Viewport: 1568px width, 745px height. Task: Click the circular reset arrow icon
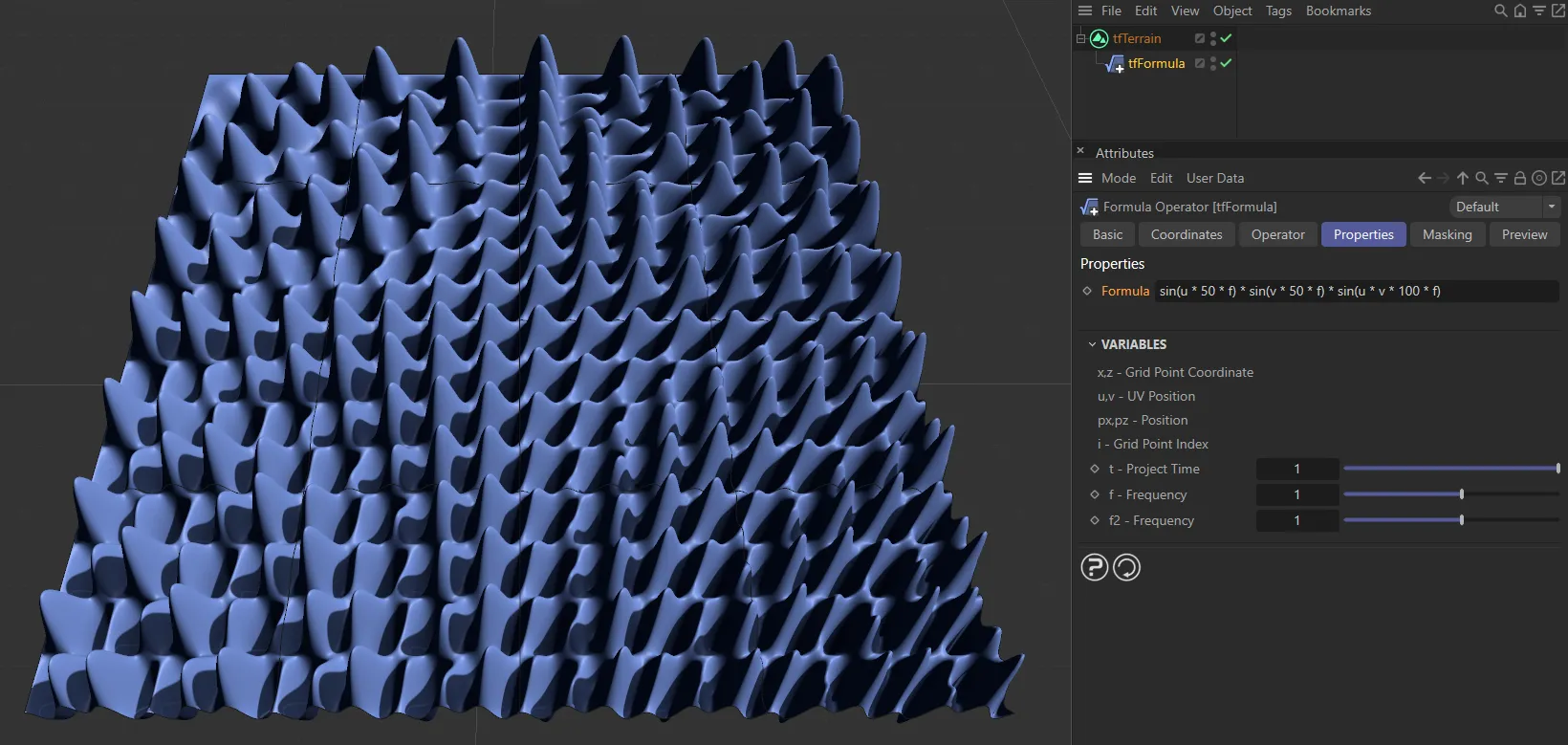pos(1126,567)
